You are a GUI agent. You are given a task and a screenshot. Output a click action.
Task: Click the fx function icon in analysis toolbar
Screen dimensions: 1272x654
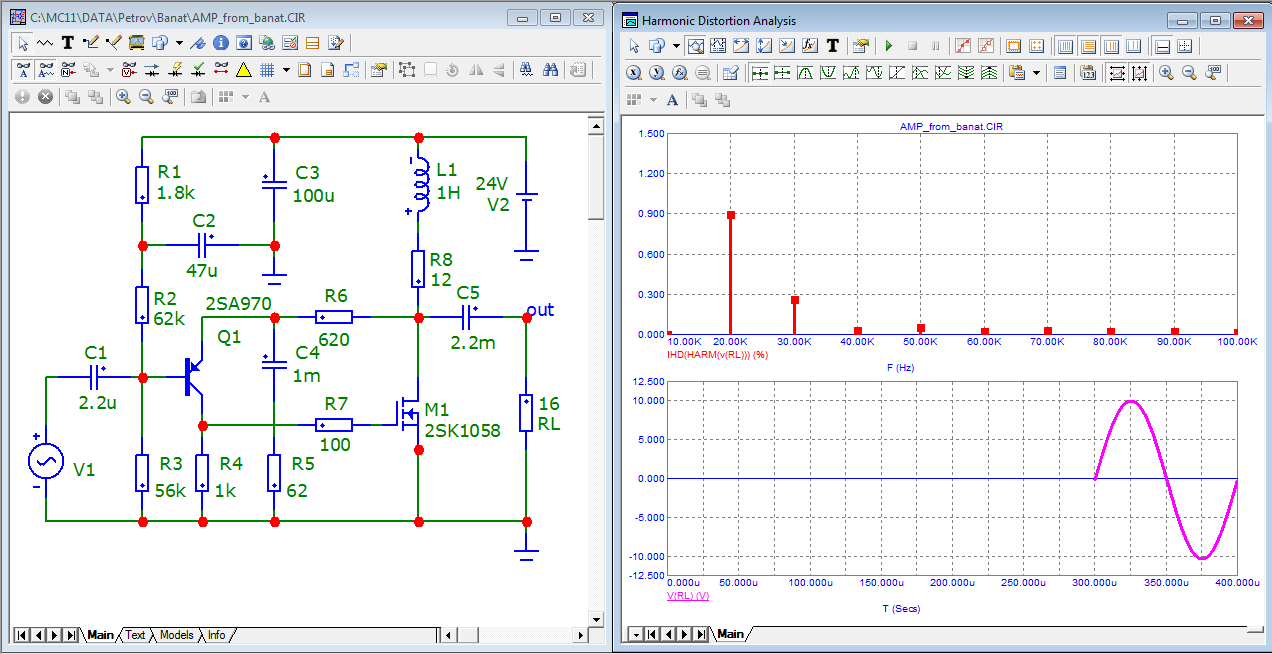point(810,46)
